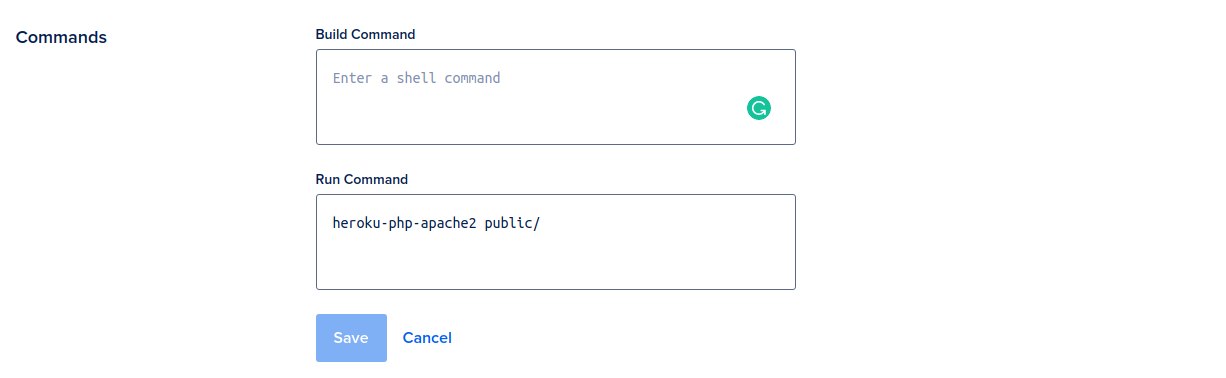This screenshot has width=1226, height=378.
Task: Focus the Build Command text area
Action: click(x=556, y=97)
